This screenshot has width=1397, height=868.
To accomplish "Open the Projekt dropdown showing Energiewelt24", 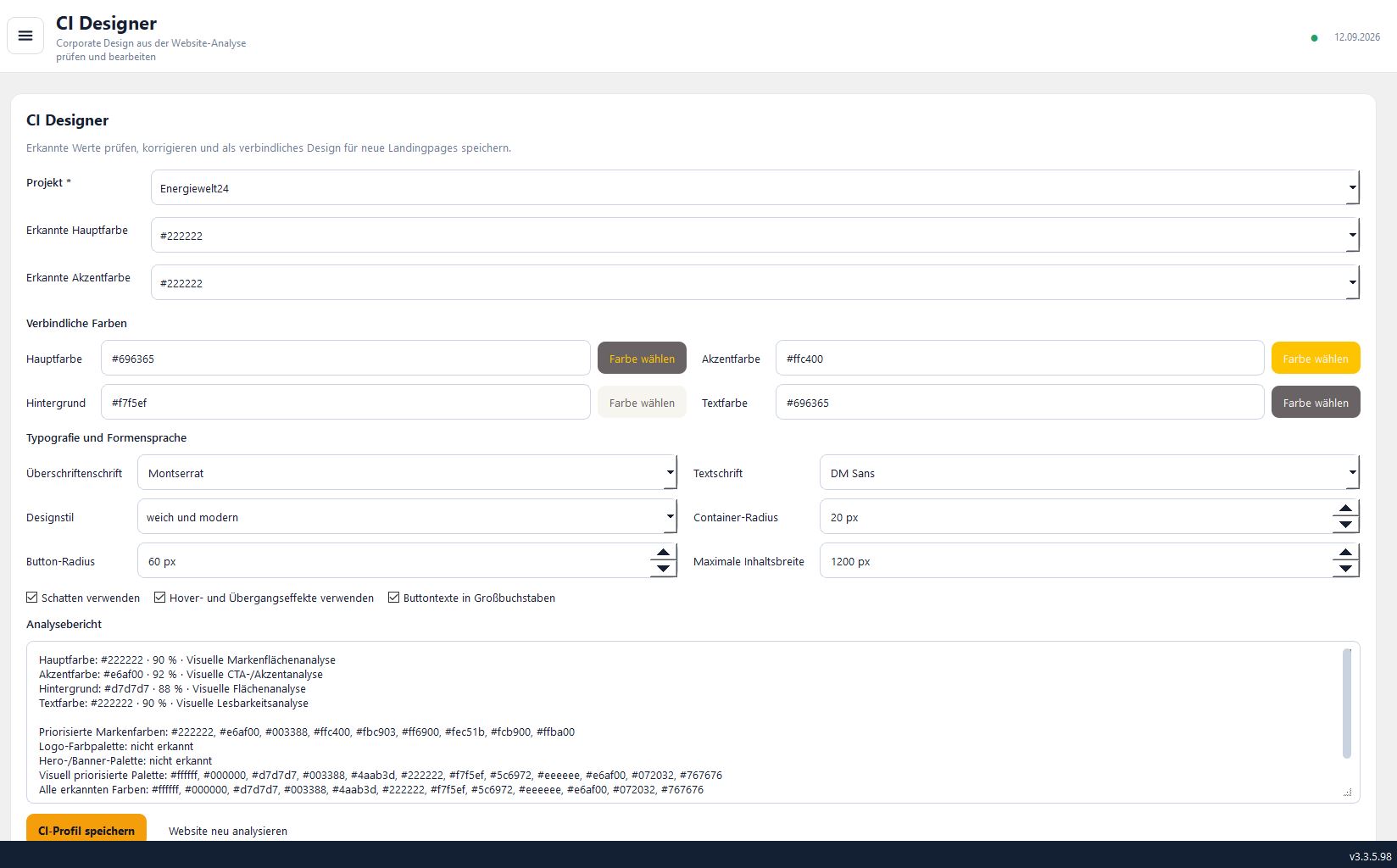I will (754, 187).
